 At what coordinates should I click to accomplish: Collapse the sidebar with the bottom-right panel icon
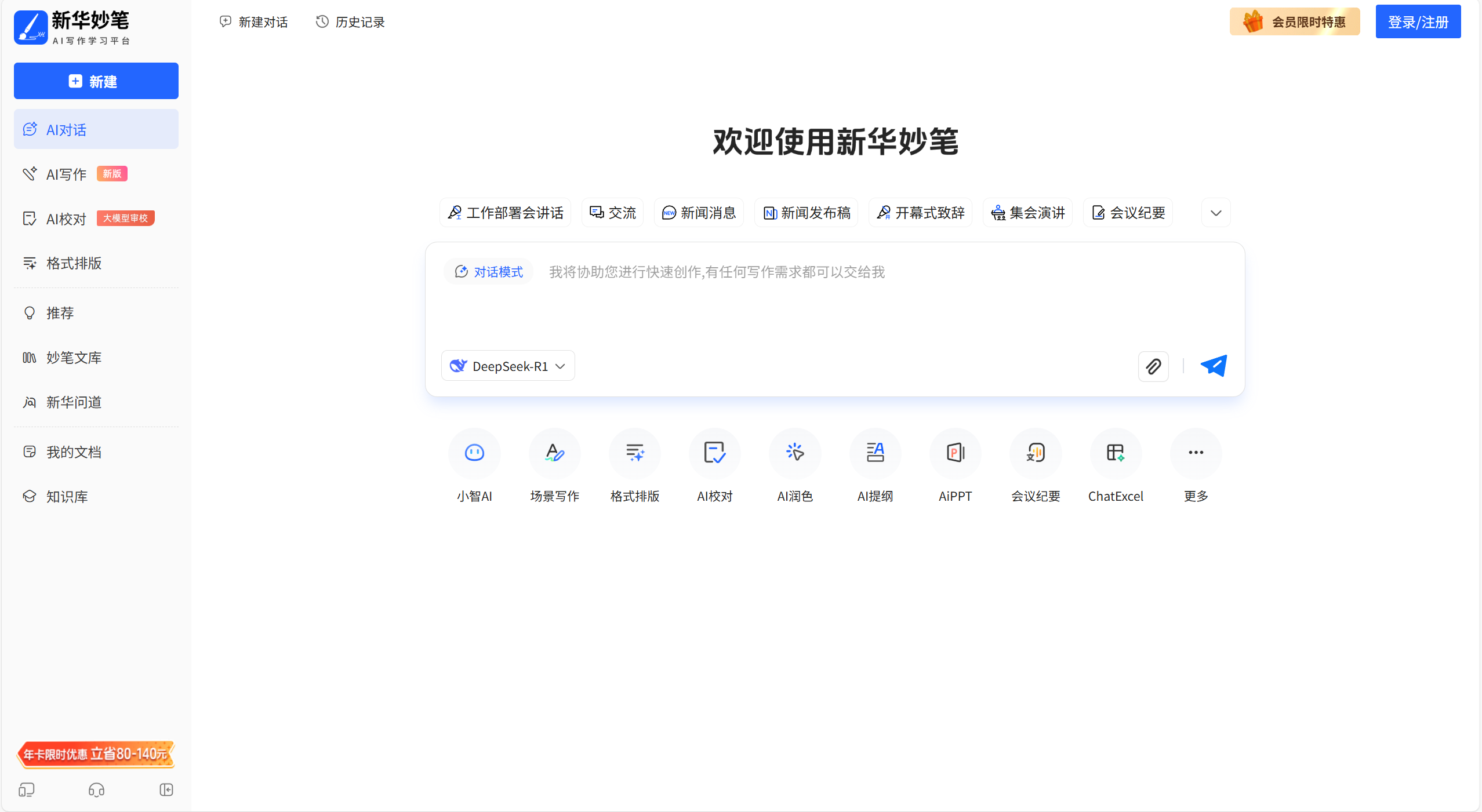[166, 790]
